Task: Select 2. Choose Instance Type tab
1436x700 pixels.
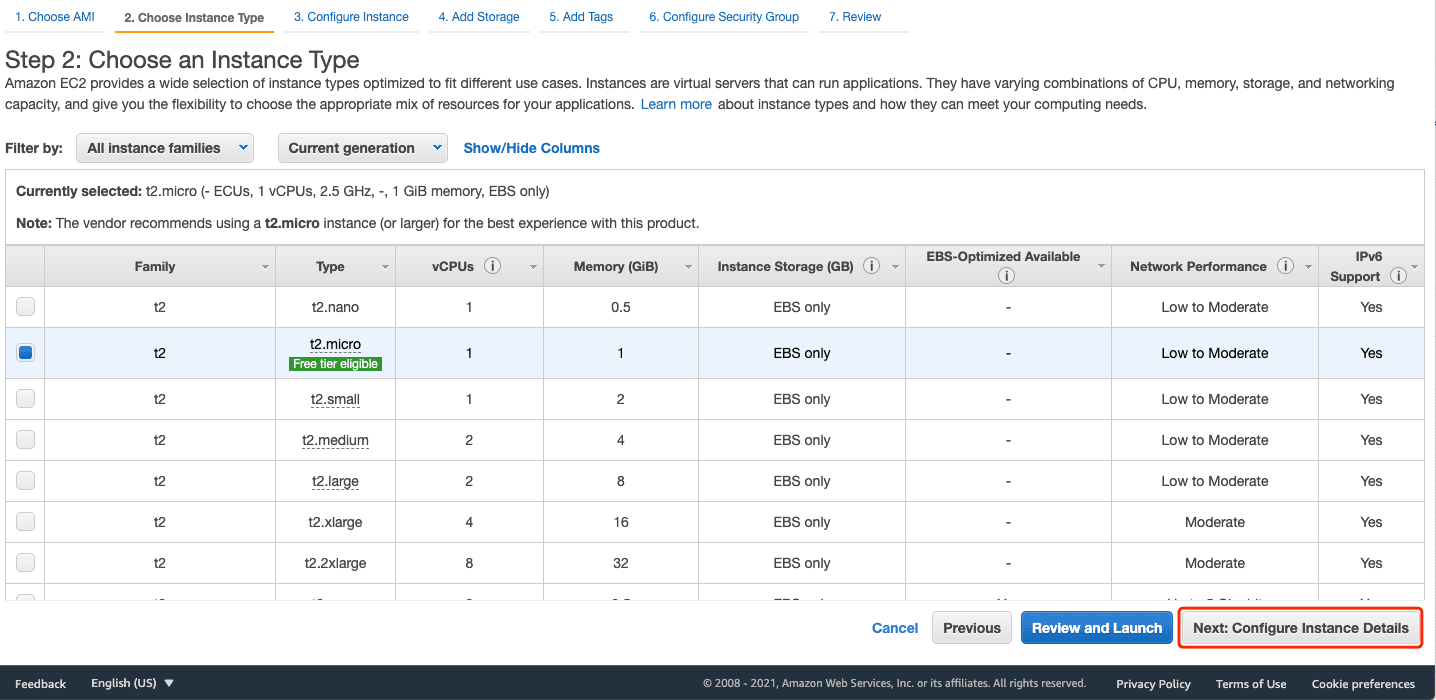Action: pos(194,17)
